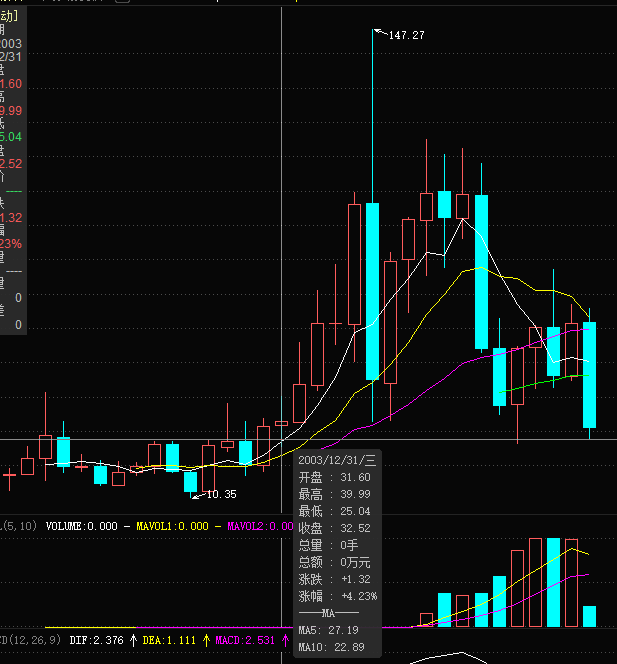This screenshot has height=664, width=617.
Task: Select the last cyan volume bar at right
Action: point(590,616)
